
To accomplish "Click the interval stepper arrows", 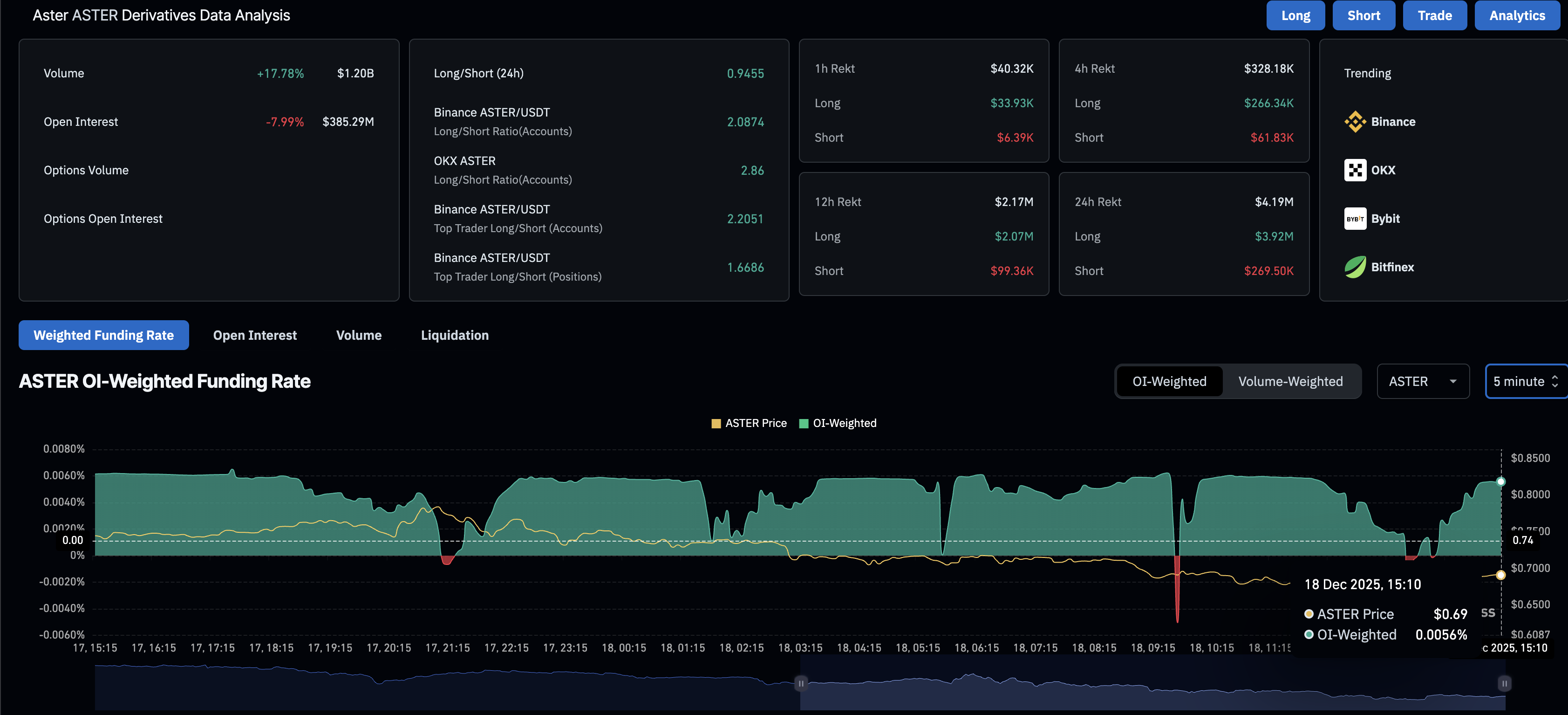I will pyautogui.click(x=1557, y=381).
